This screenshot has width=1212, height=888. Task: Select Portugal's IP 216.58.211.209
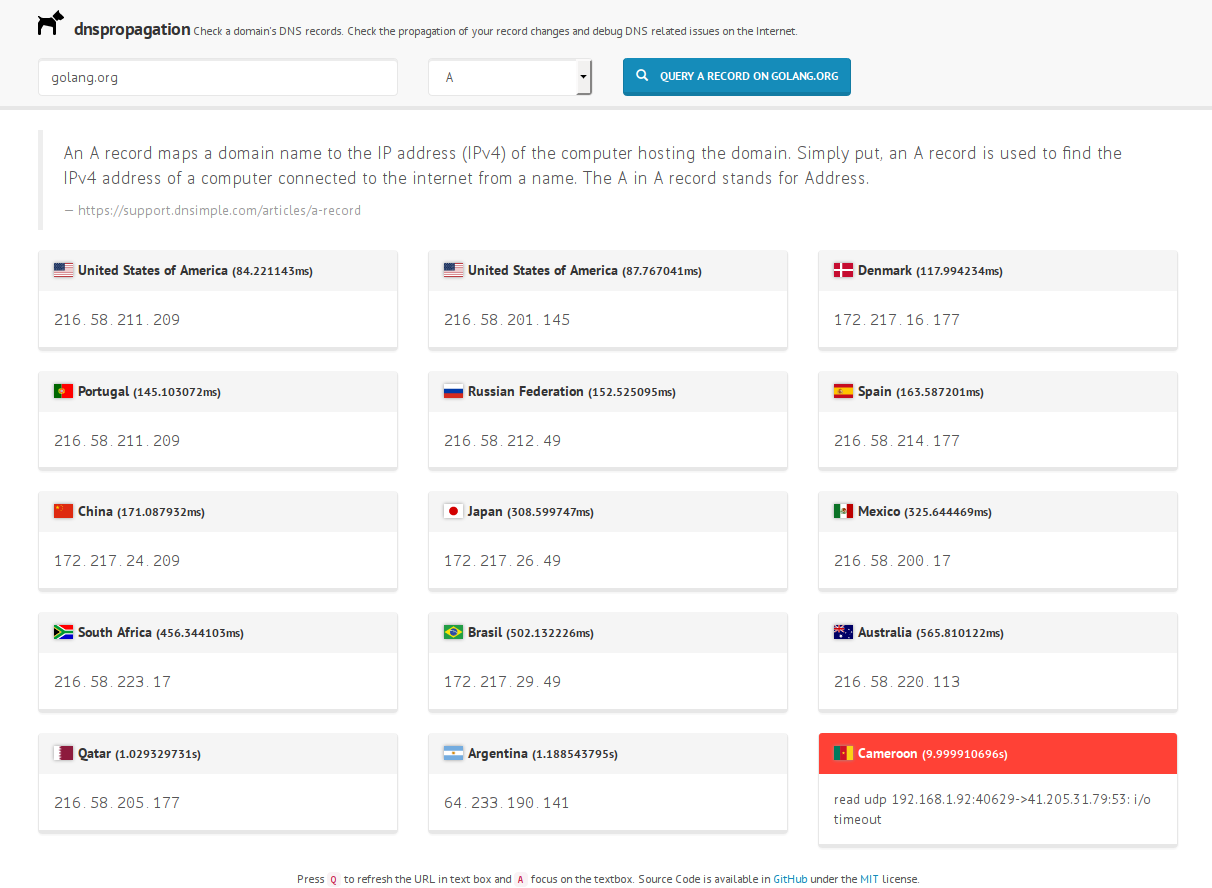pos(117,441)
